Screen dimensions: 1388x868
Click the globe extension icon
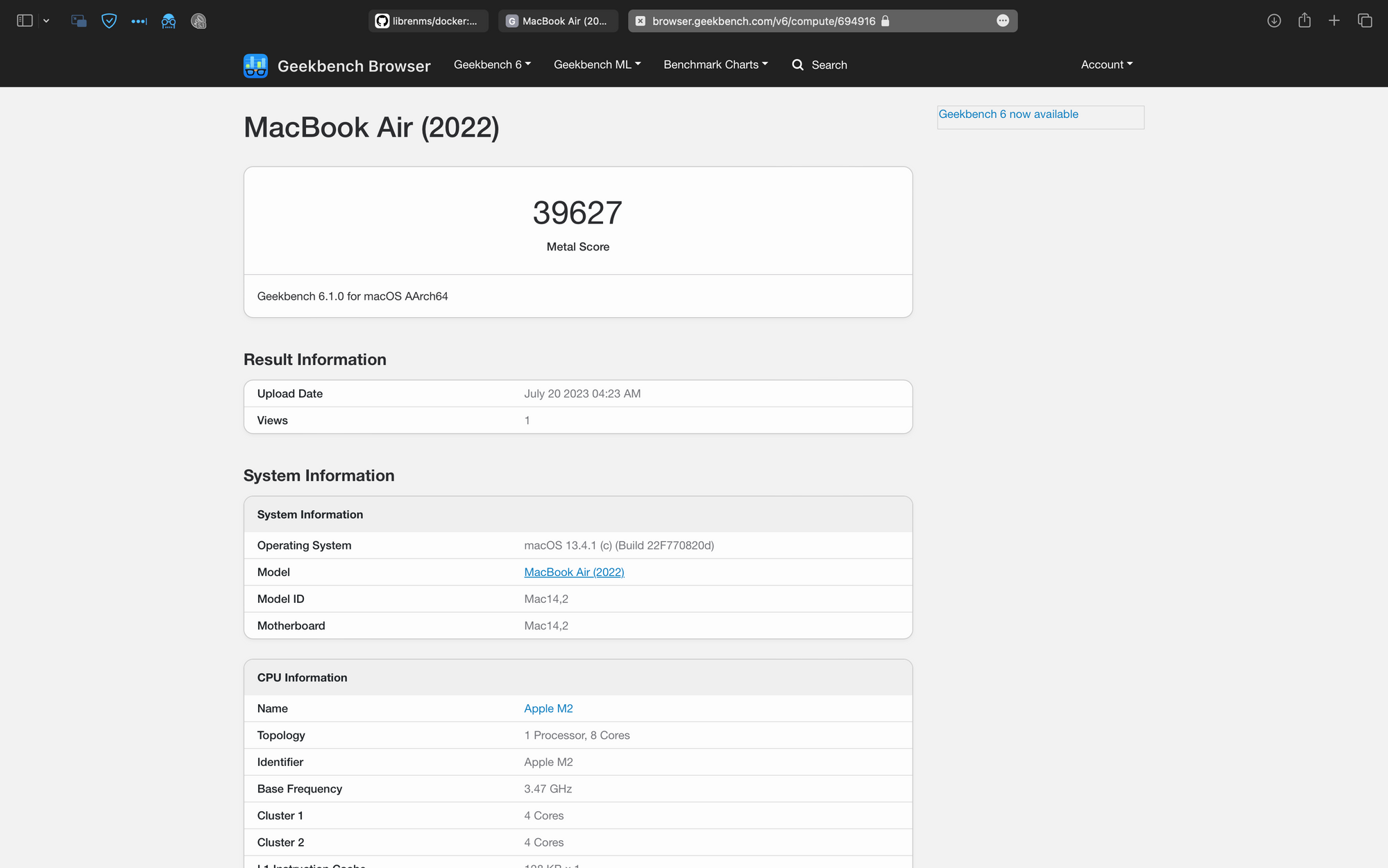pyautogui.click(x=198, y=21)
